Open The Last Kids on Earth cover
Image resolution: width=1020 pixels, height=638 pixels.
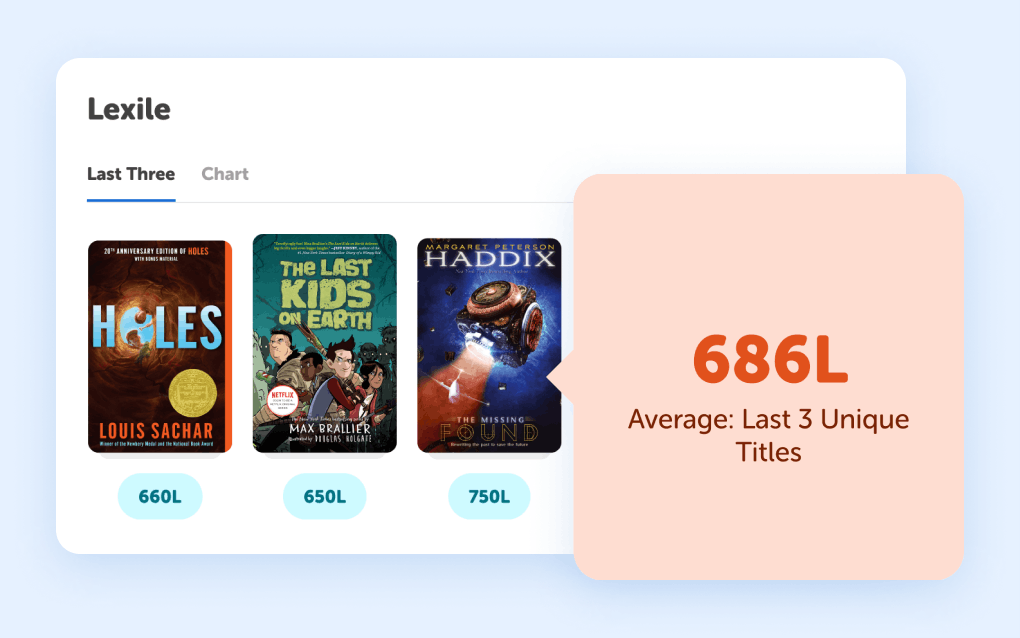coord(324,343)
